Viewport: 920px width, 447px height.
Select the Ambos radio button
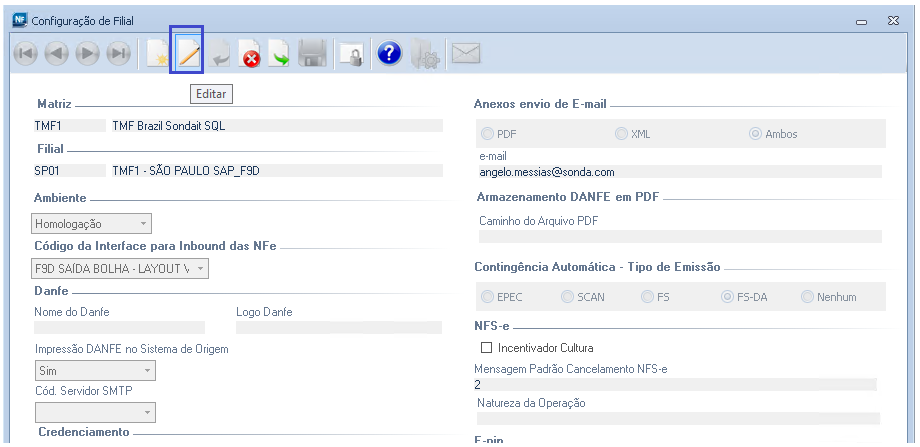point(756,134)
